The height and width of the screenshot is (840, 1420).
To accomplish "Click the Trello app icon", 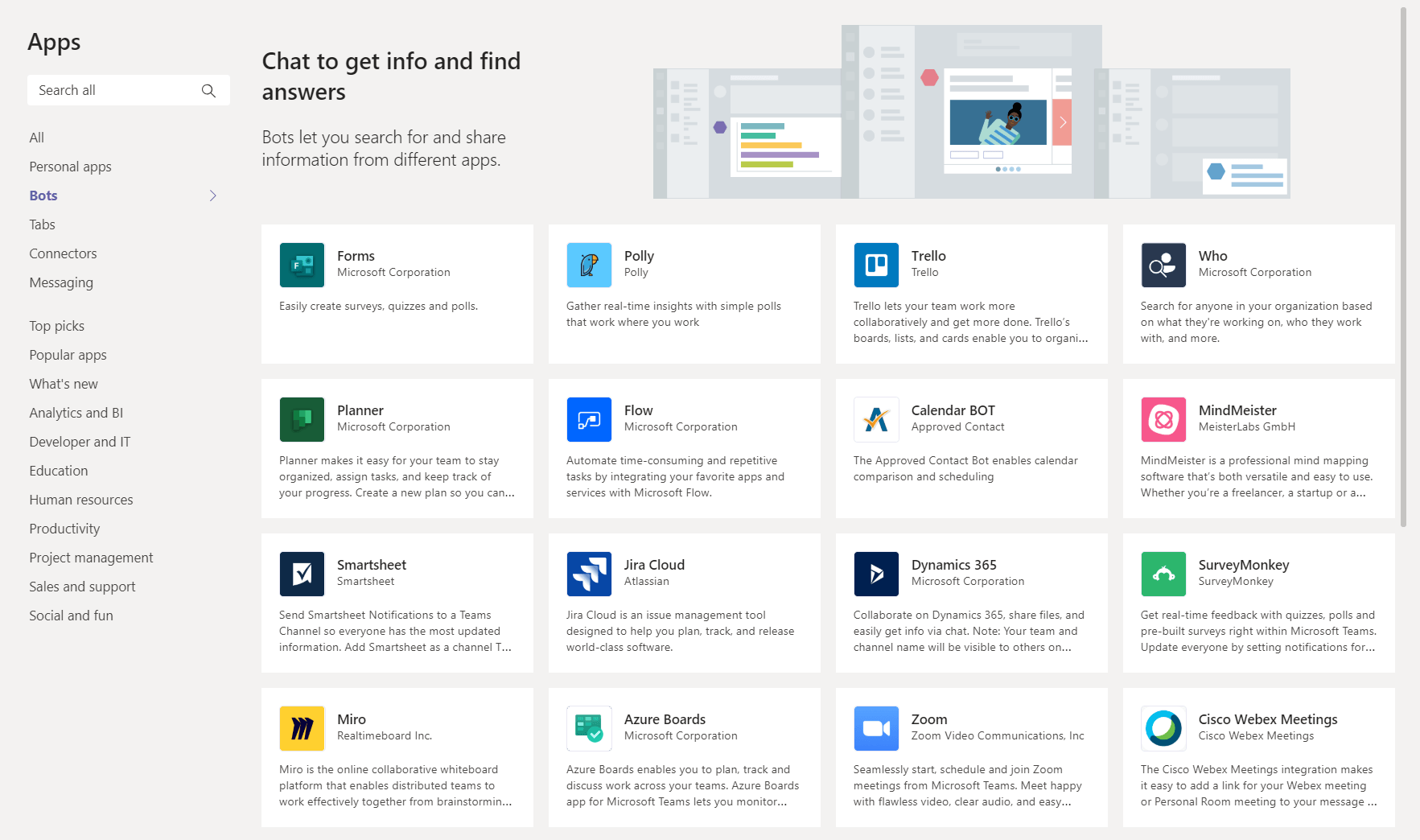I will [x=876, y=265].
